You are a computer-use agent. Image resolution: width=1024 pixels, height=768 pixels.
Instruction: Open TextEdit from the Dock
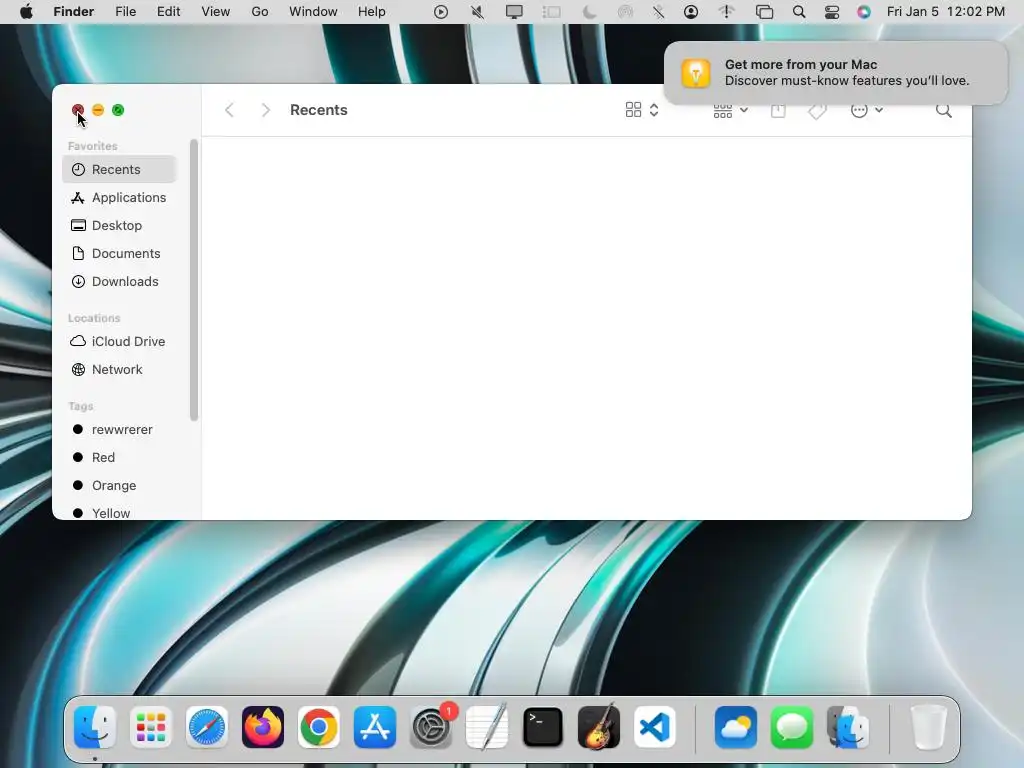tap(487, 727)
